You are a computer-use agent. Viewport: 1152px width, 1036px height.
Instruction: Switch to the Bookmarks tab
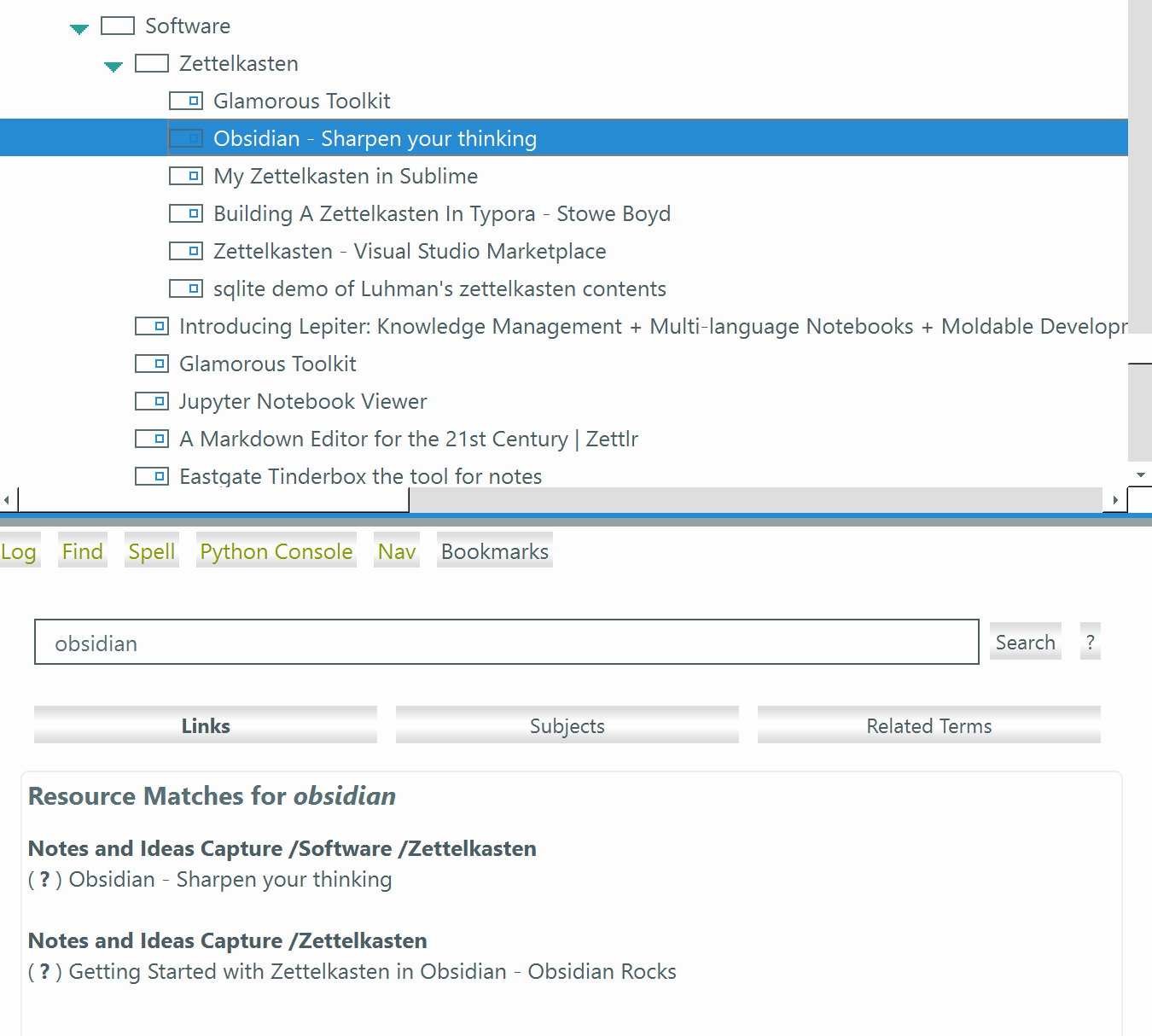[x=495, y=551]
